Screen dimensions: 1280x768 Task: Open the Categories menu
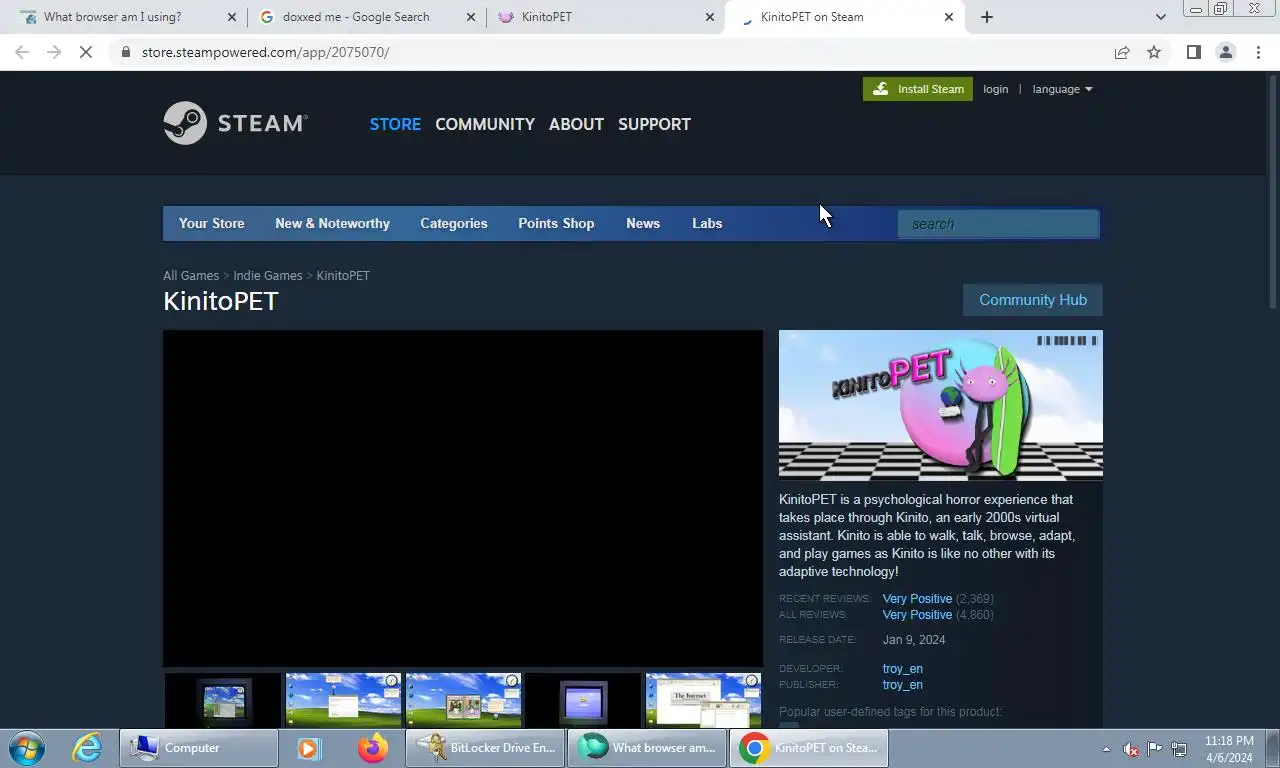point(454,223)
